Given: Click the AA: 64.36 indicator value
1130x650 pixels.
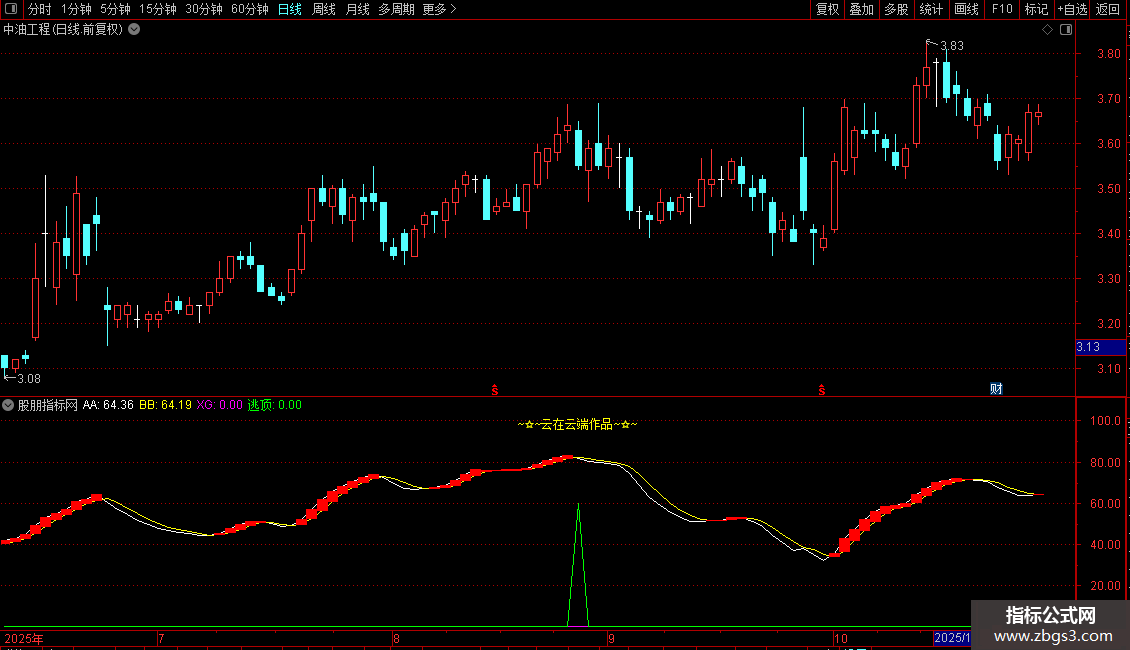Looking at the screenshot, I should point(108,405).
